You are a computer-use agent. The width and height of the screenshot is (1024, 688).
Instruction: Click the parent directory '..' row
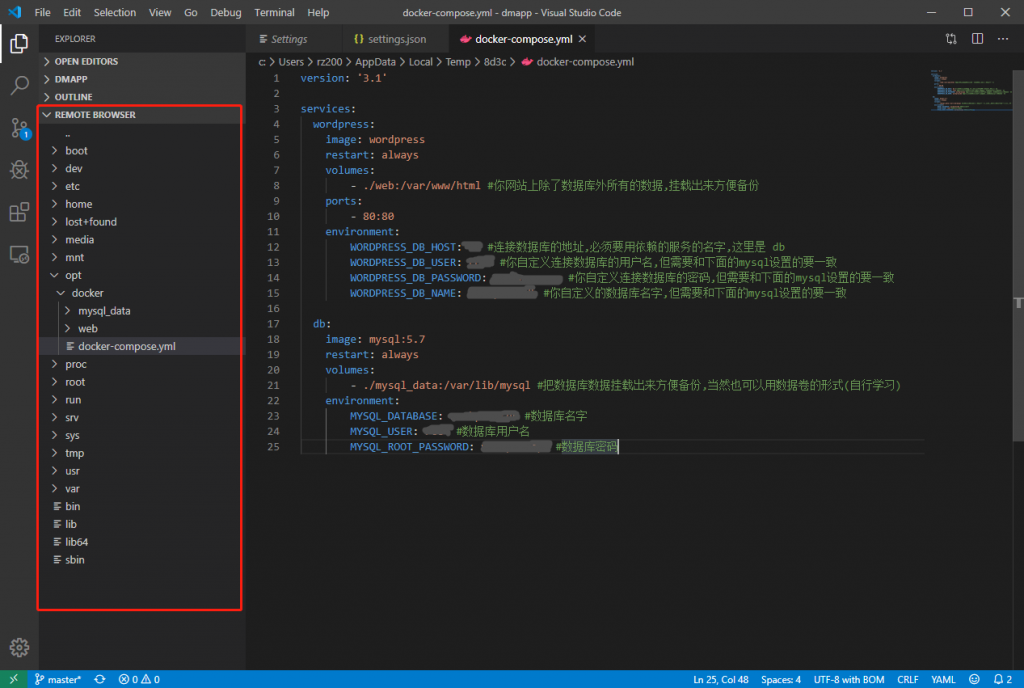click(142, 133)
